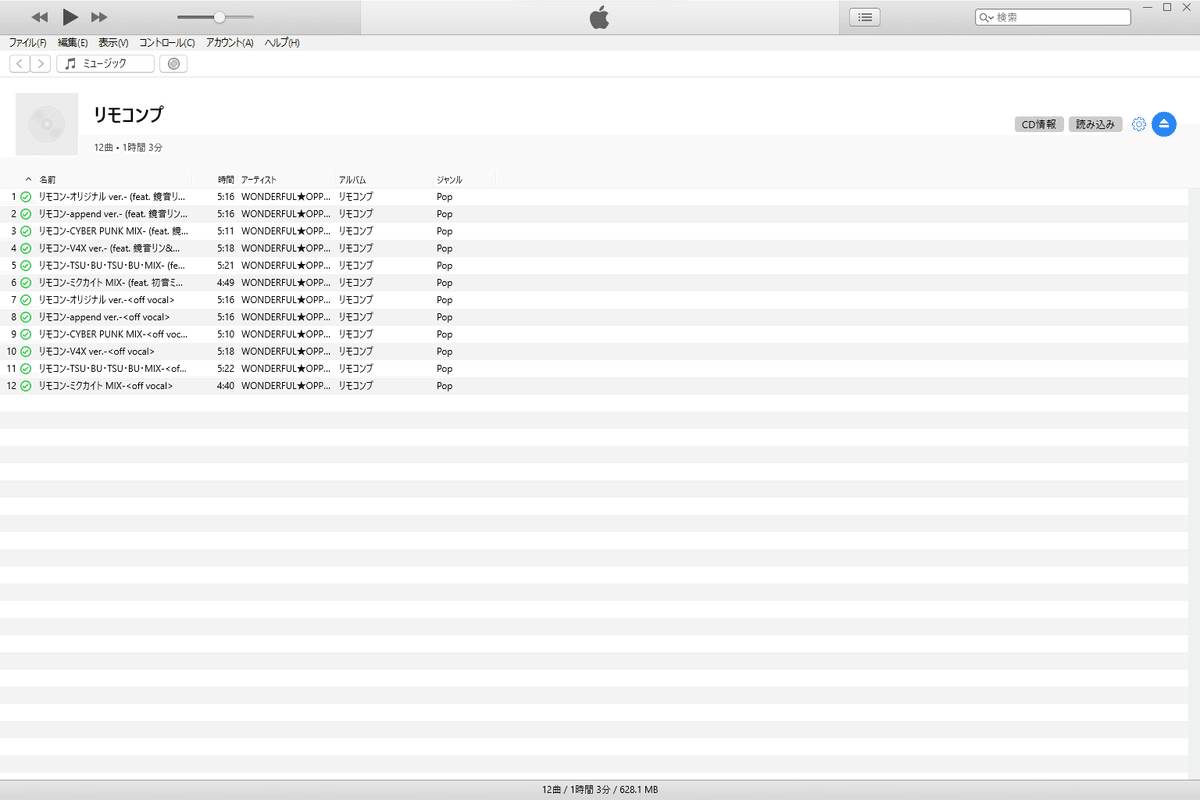Adjust the volume slider knob
The image size is (1200, 800).
click(219, 17)
